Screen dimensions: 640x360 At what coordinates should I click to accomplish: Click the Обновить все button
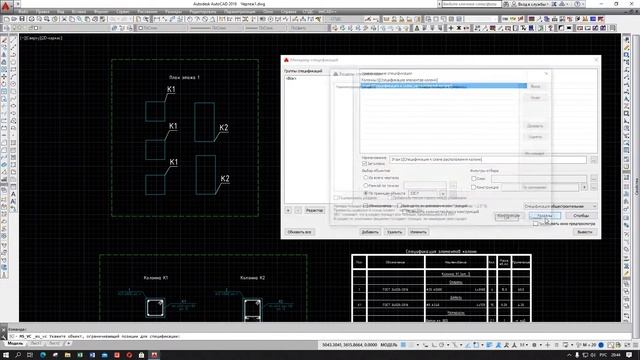point(299,232)
